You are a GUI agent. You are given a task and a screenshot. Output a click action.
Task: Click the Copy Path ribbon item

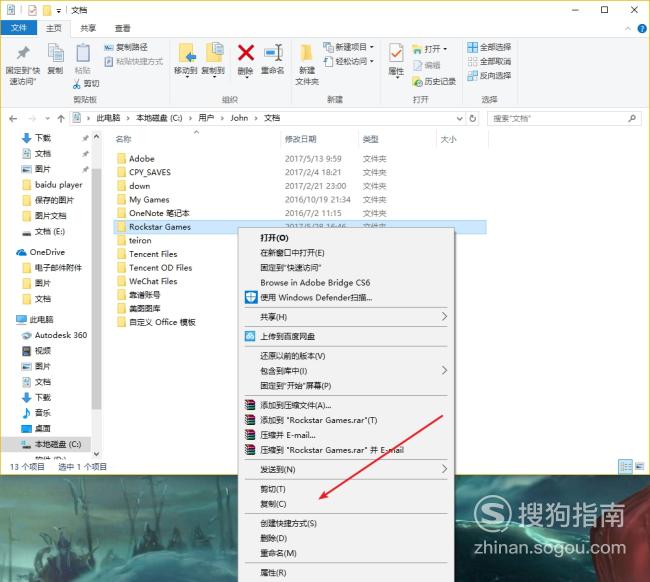point(126,47)
